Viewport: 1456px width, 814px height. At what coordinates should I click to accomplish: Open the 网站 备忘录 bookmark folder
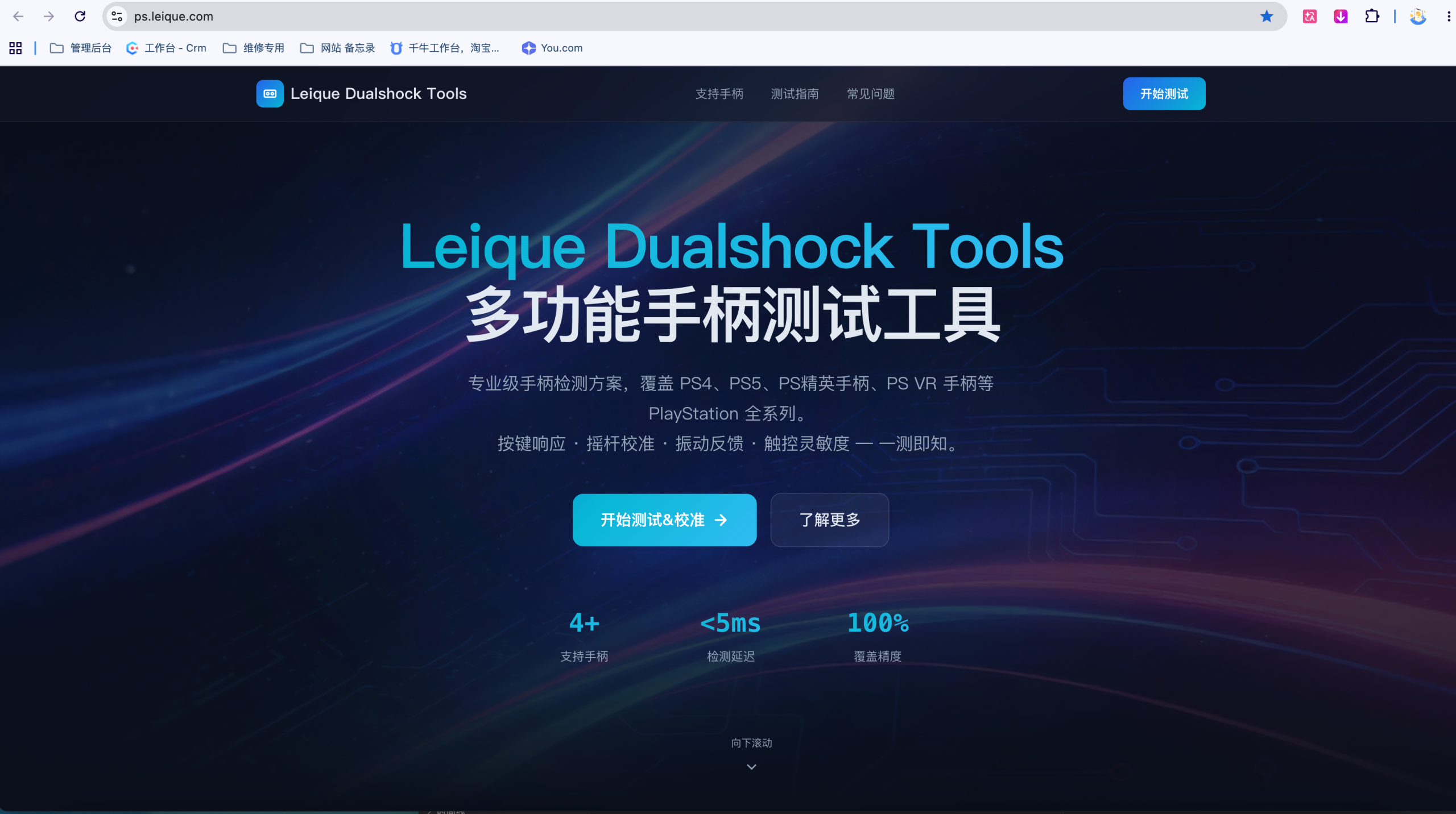point(338,48)
